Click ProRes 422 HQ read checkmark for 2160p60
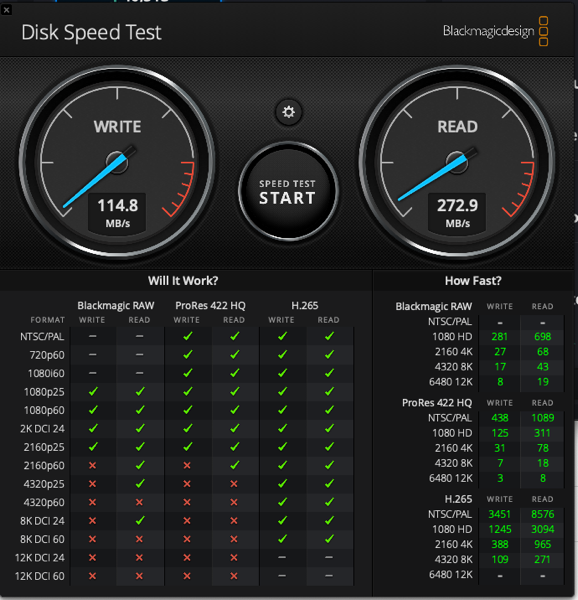Screen dimensions: 578x600 coord(234,465)
